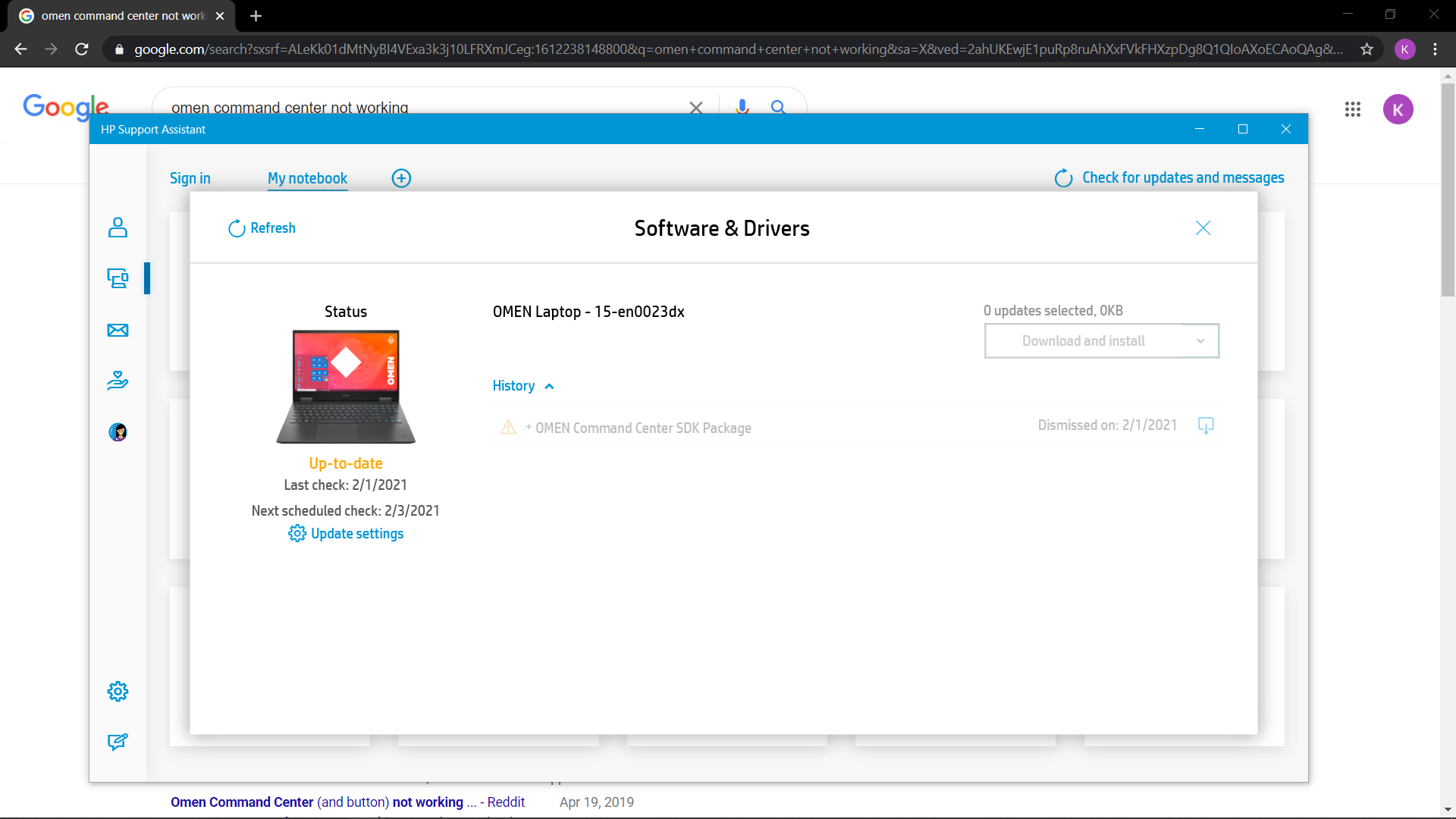Click the Google logo
The height and width of the screenshot is (819, 1456).
pos(66,106)
